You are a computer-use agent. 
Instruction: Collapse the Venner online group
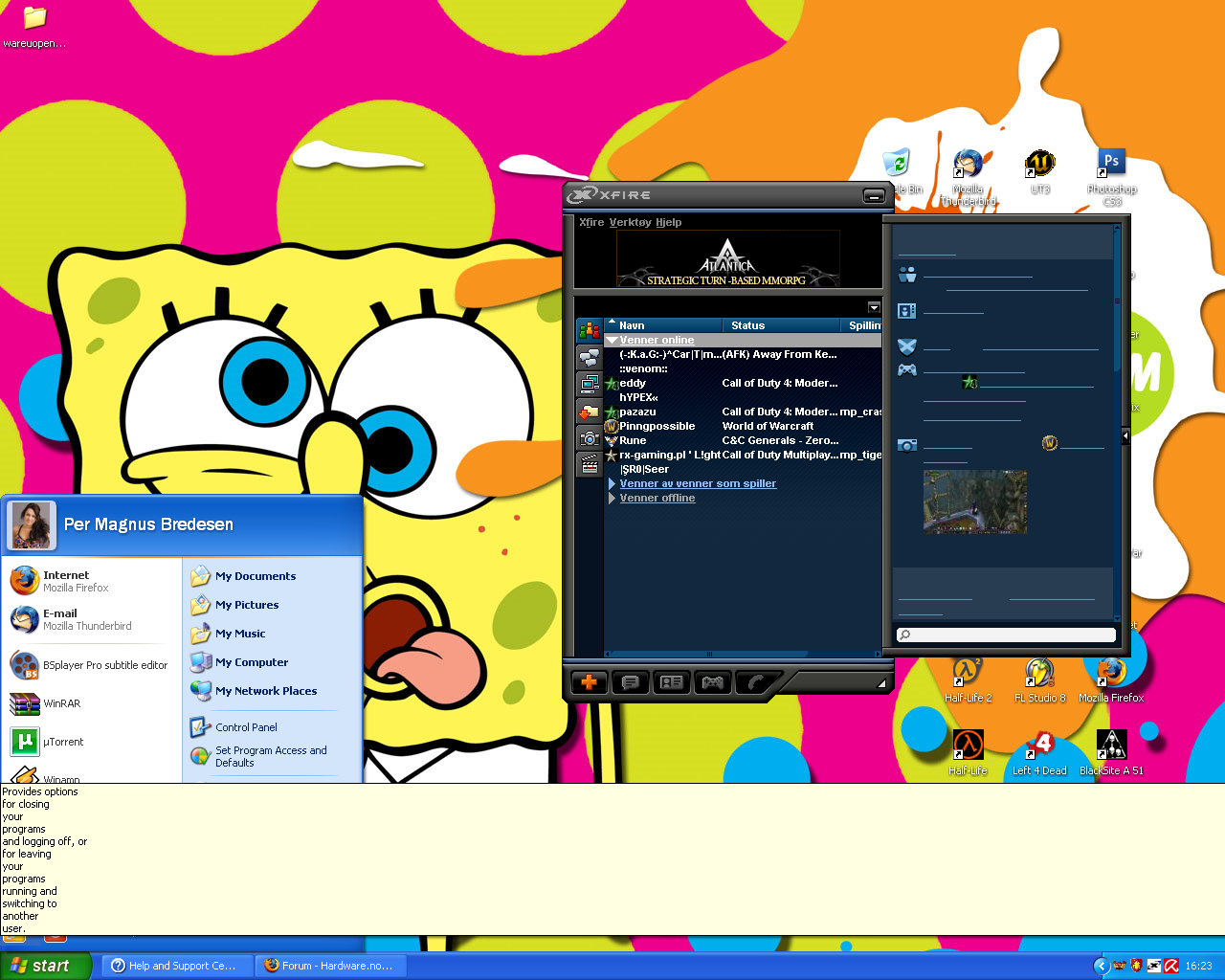612,340
